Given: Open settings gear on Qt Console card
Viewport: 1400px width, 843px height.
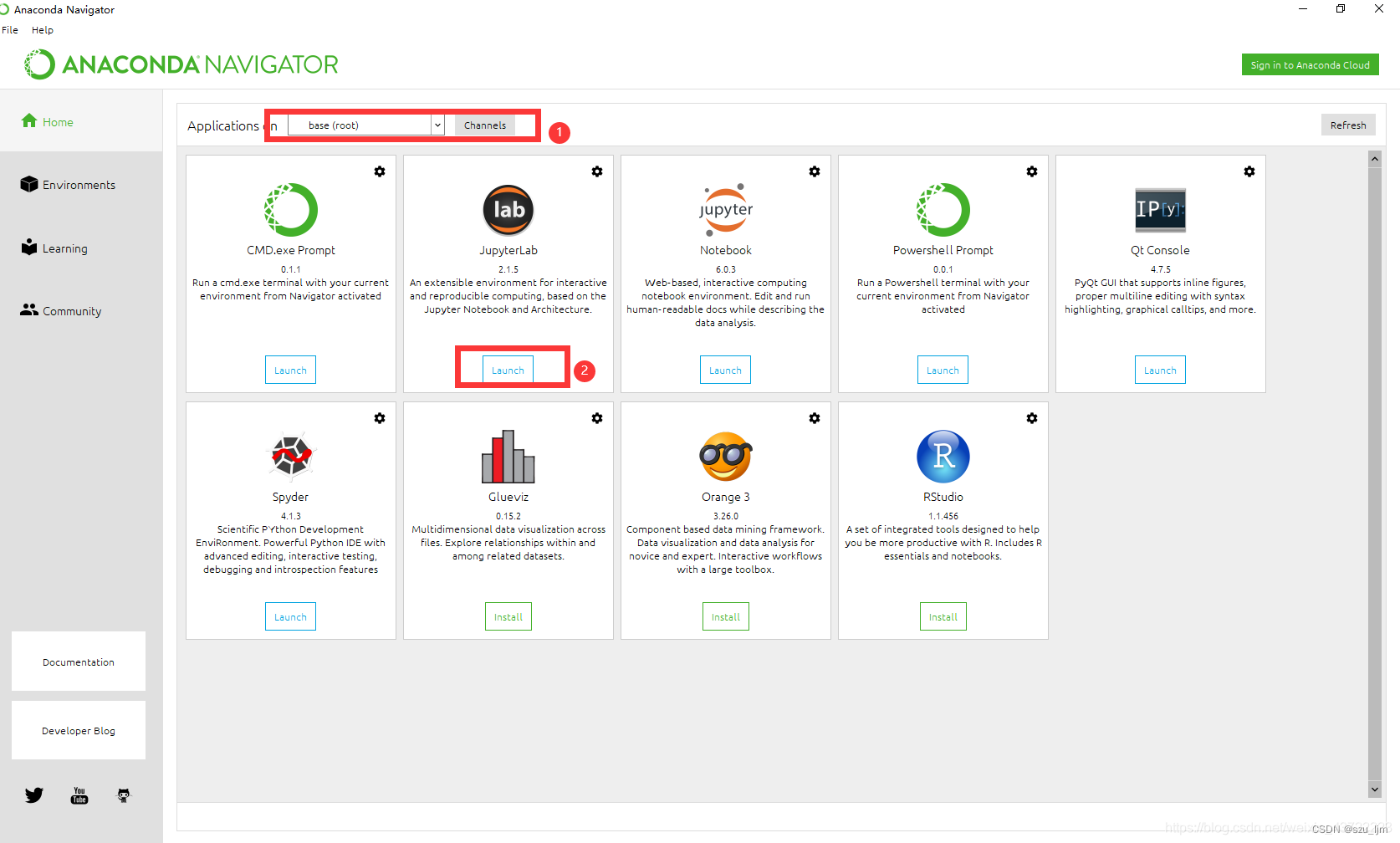Looking at the screenshot, I should (1249, 171).
